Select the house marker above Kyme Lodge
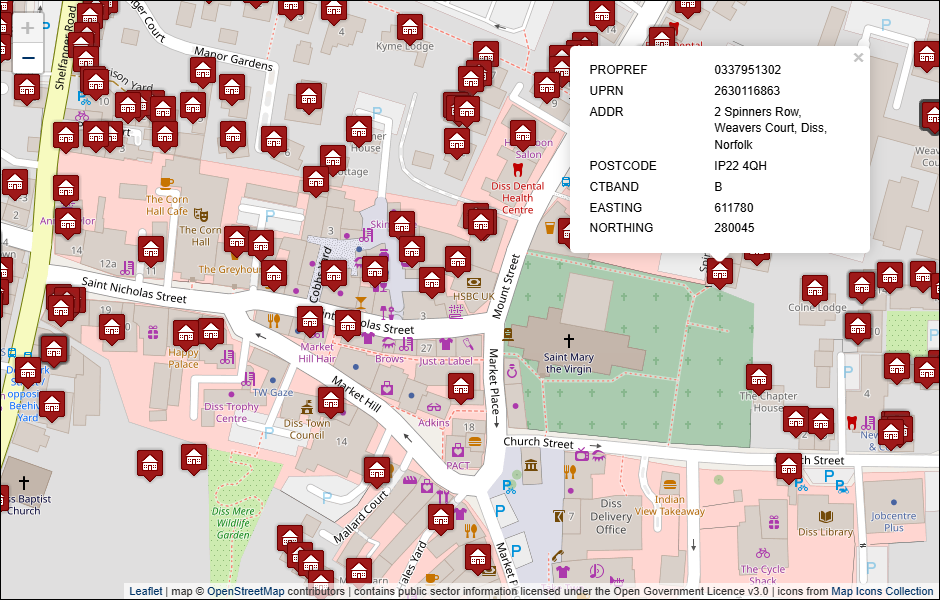This screenshot has width=940, height=600. tap(410, 27)
